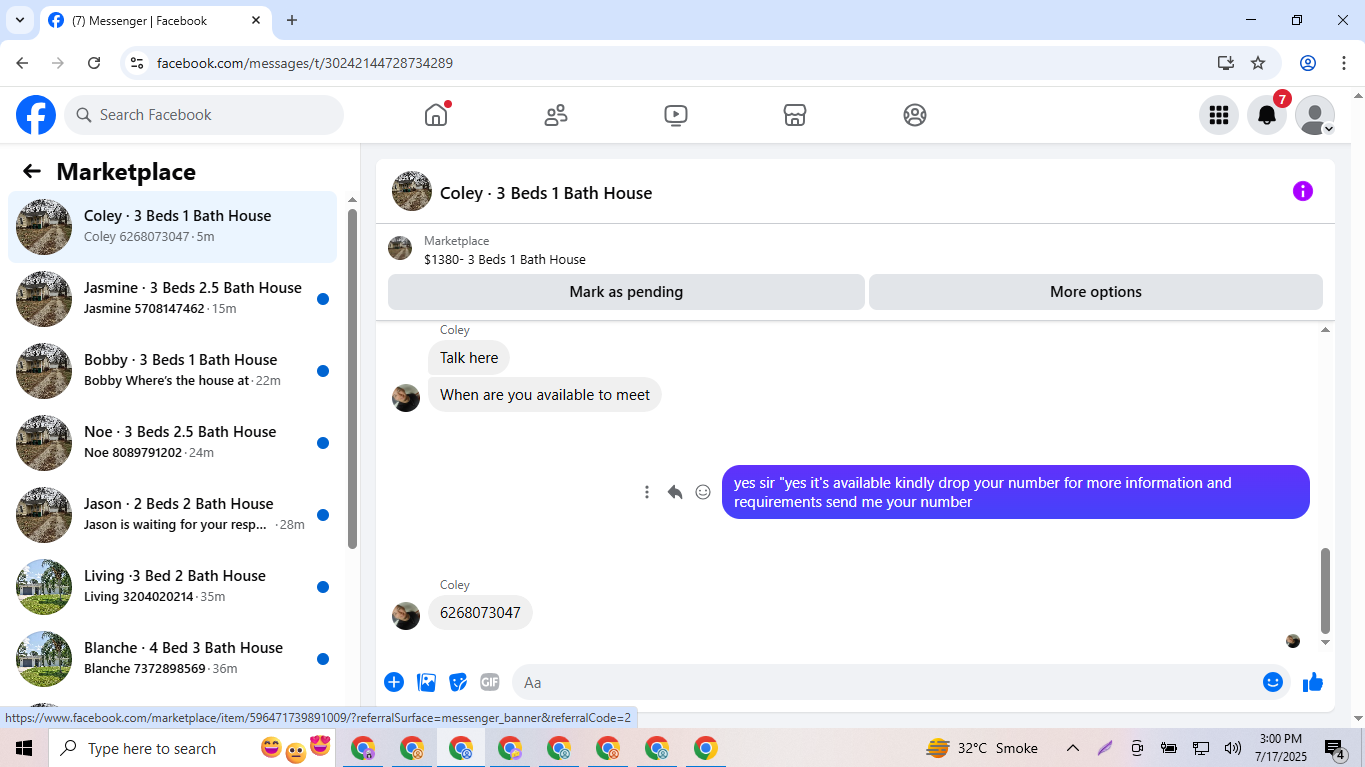Click Mark as pending button

(626, 292)
